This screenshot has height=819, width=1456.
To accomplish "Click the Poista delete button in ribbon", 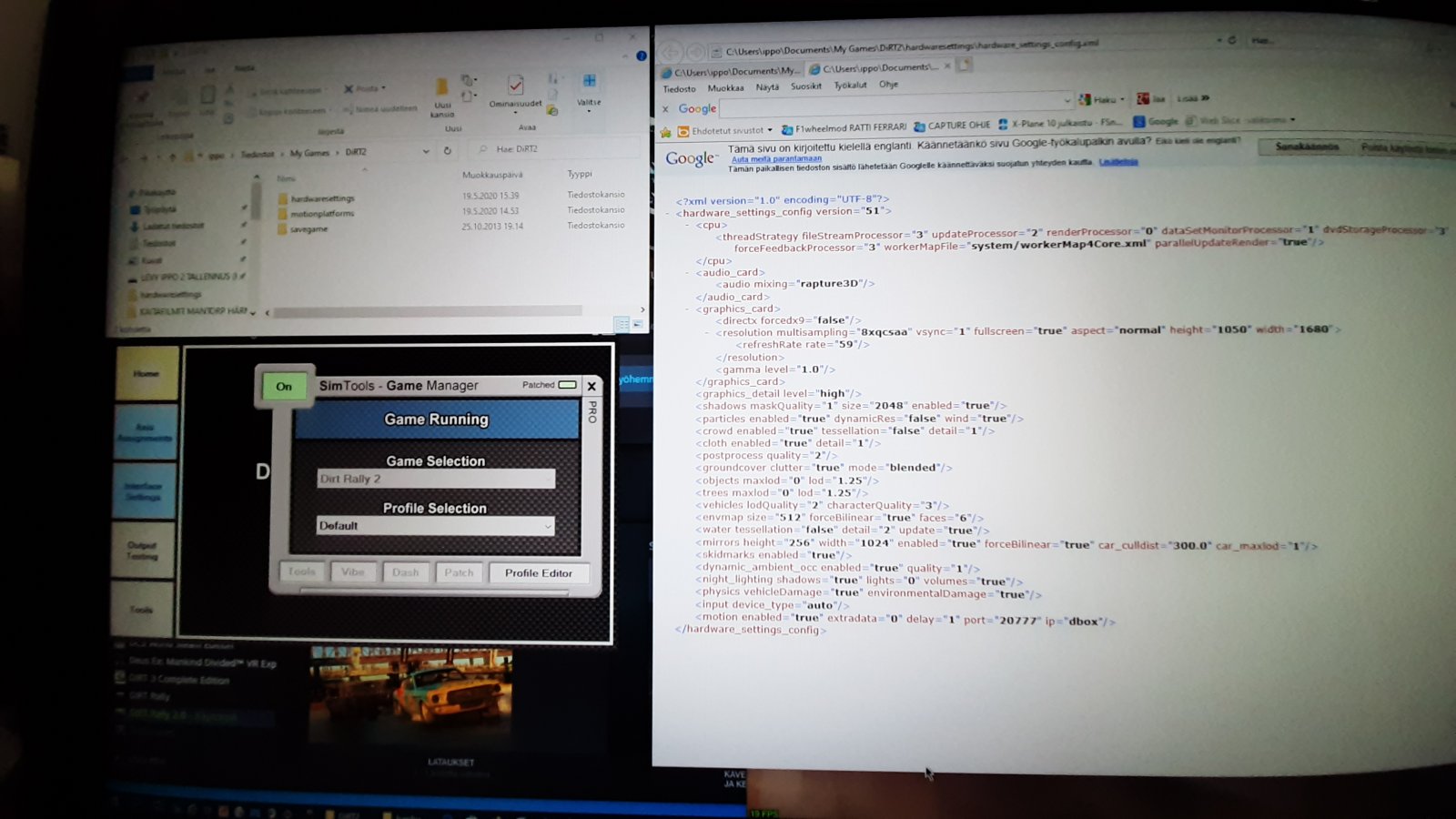I will pos(365,89).
